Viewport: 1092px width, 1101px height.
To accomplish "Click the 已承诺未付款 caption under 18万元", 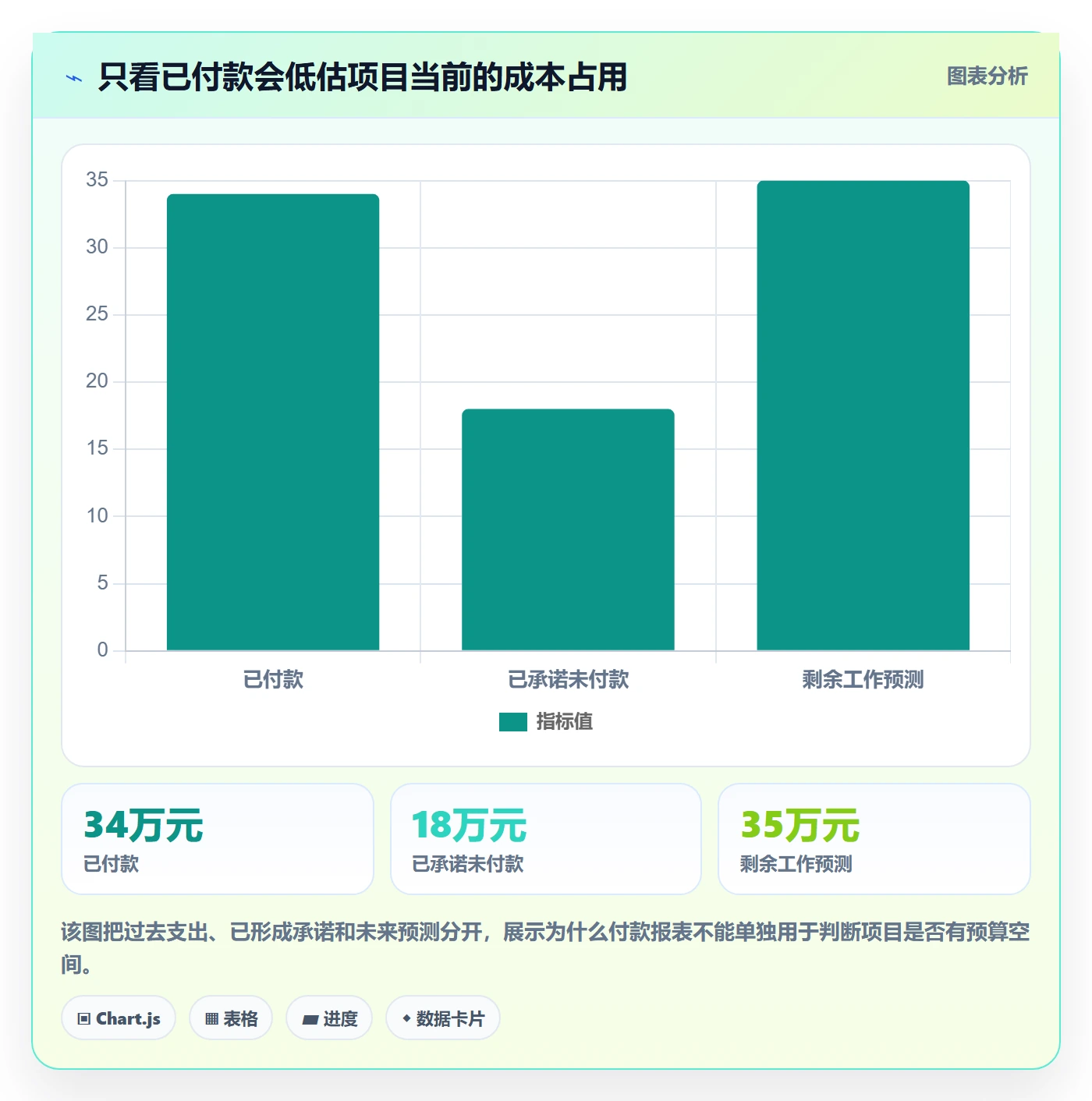I will [x=468, y=864].
